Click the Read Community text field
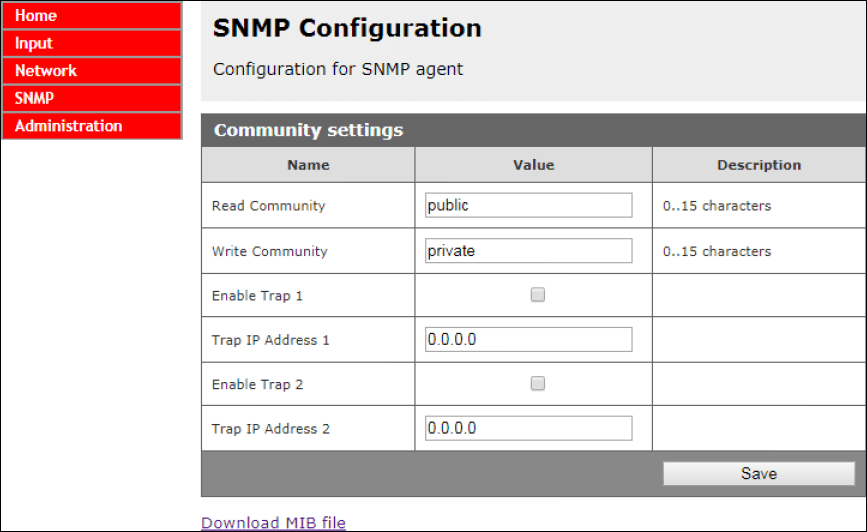 [528, 205]
